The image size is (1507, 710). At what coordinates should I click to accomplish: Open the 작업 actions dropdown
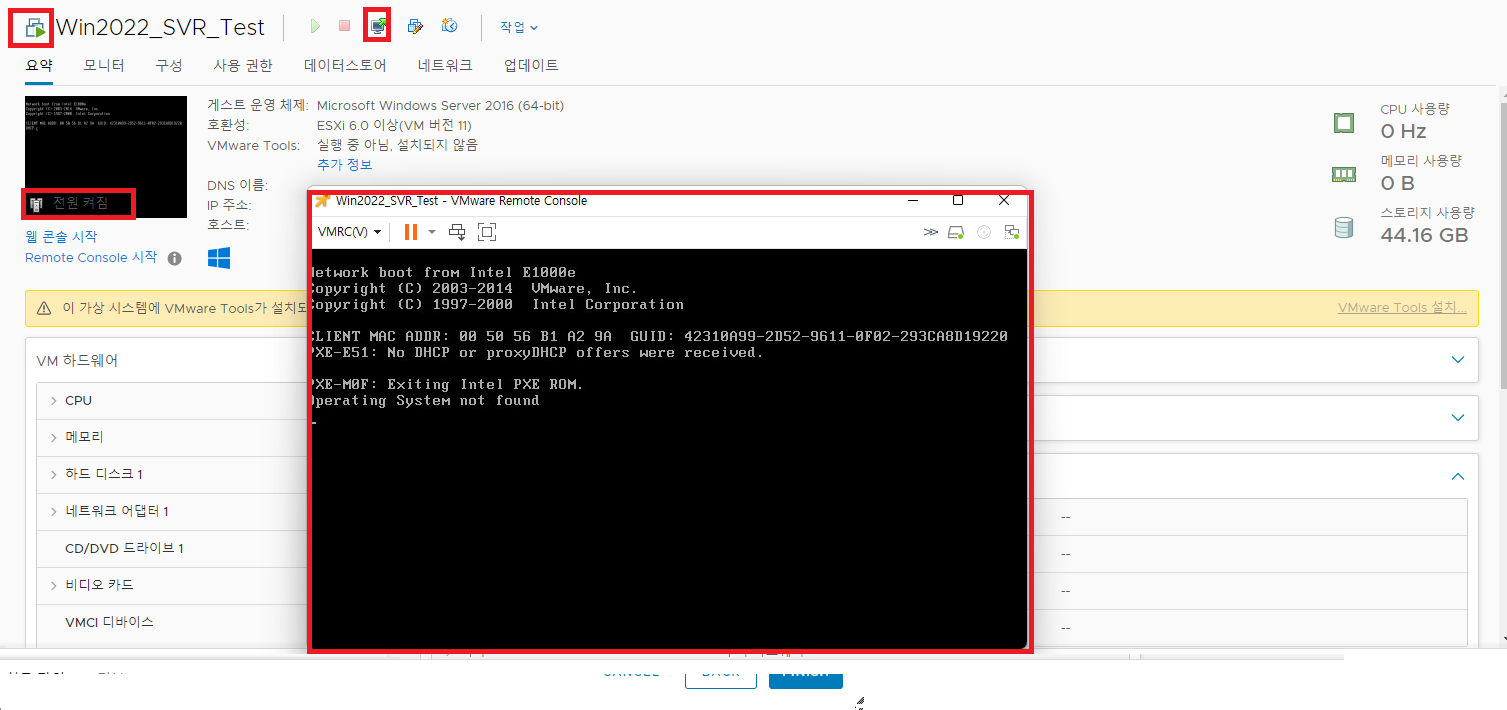click(519, 27)
